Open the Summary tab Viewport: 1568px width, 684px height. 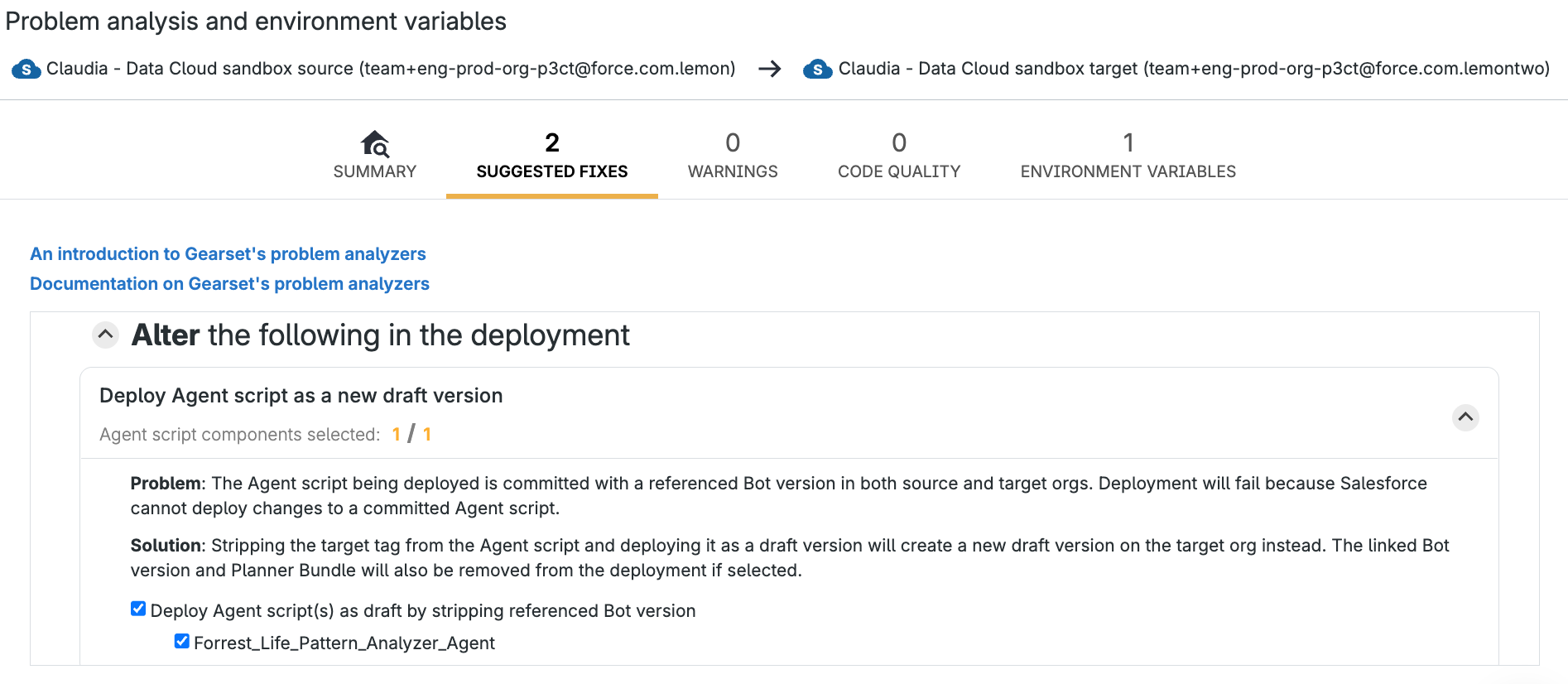point(374,156)
